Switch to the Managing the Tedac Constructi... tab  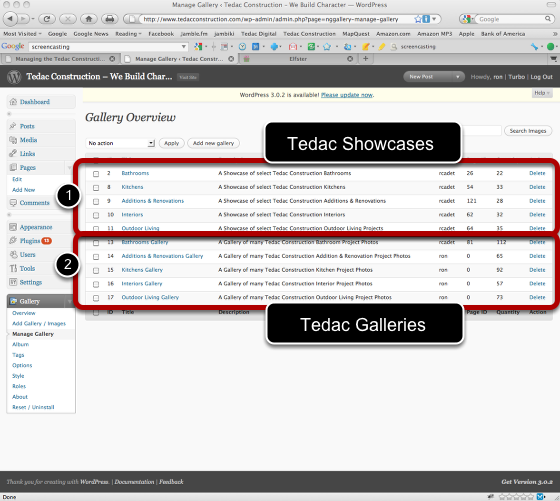60,59
